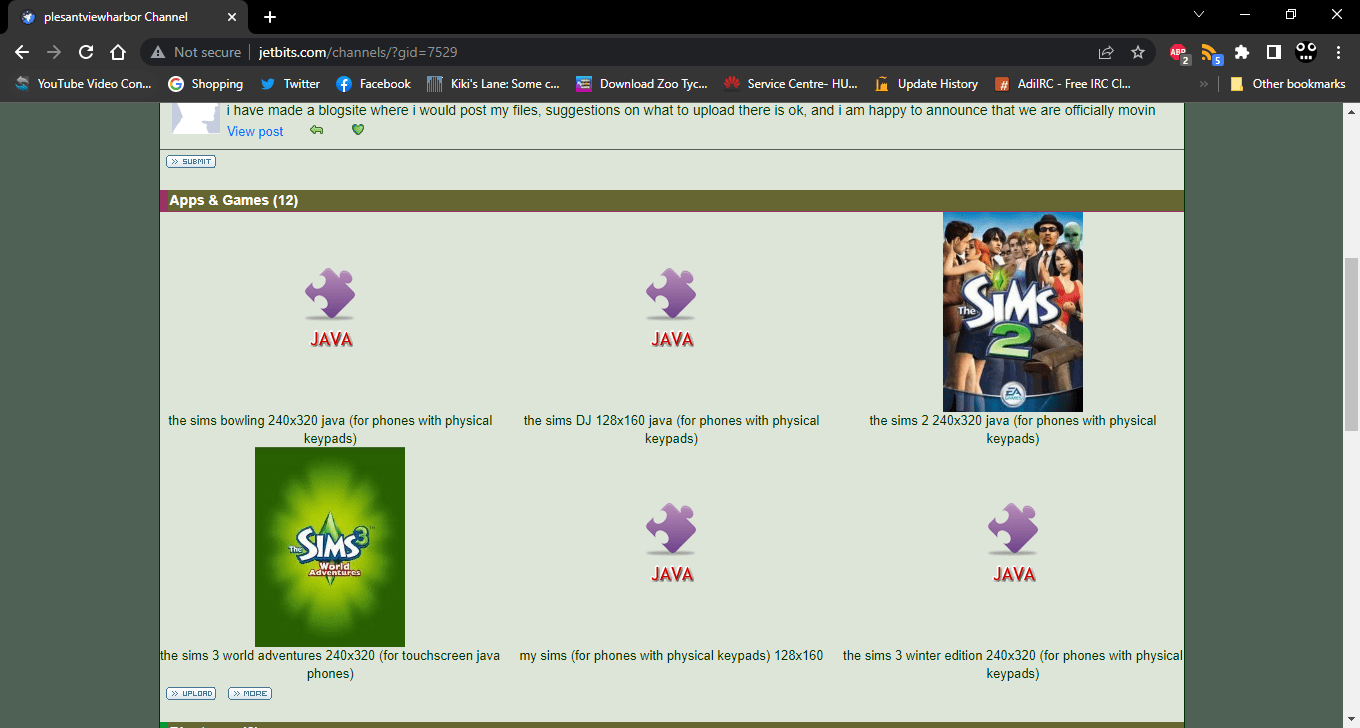This screenshot has height=728, width=1360.
Task: Open the sims 2 240x320 java link
Action: [x=1012, y=429]
